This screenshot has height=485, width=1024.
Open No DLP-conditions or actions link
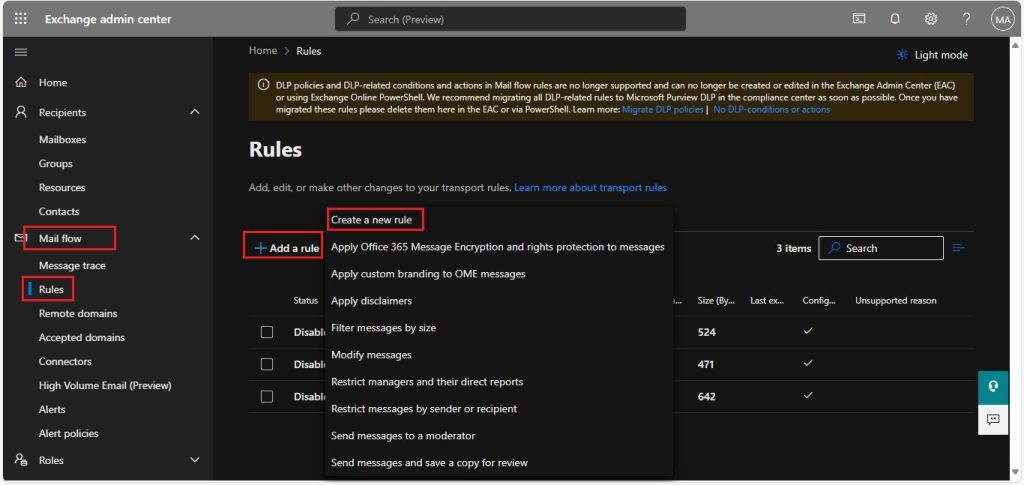point(771,110)
